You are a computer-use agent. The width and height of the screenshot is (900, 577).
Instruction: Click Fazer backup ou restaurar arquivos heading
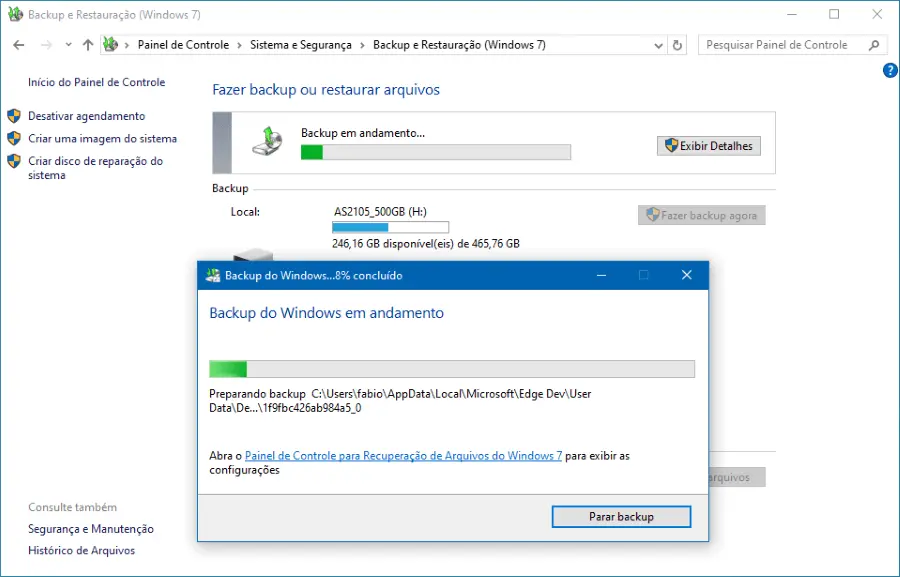click(x=326, y=90)
